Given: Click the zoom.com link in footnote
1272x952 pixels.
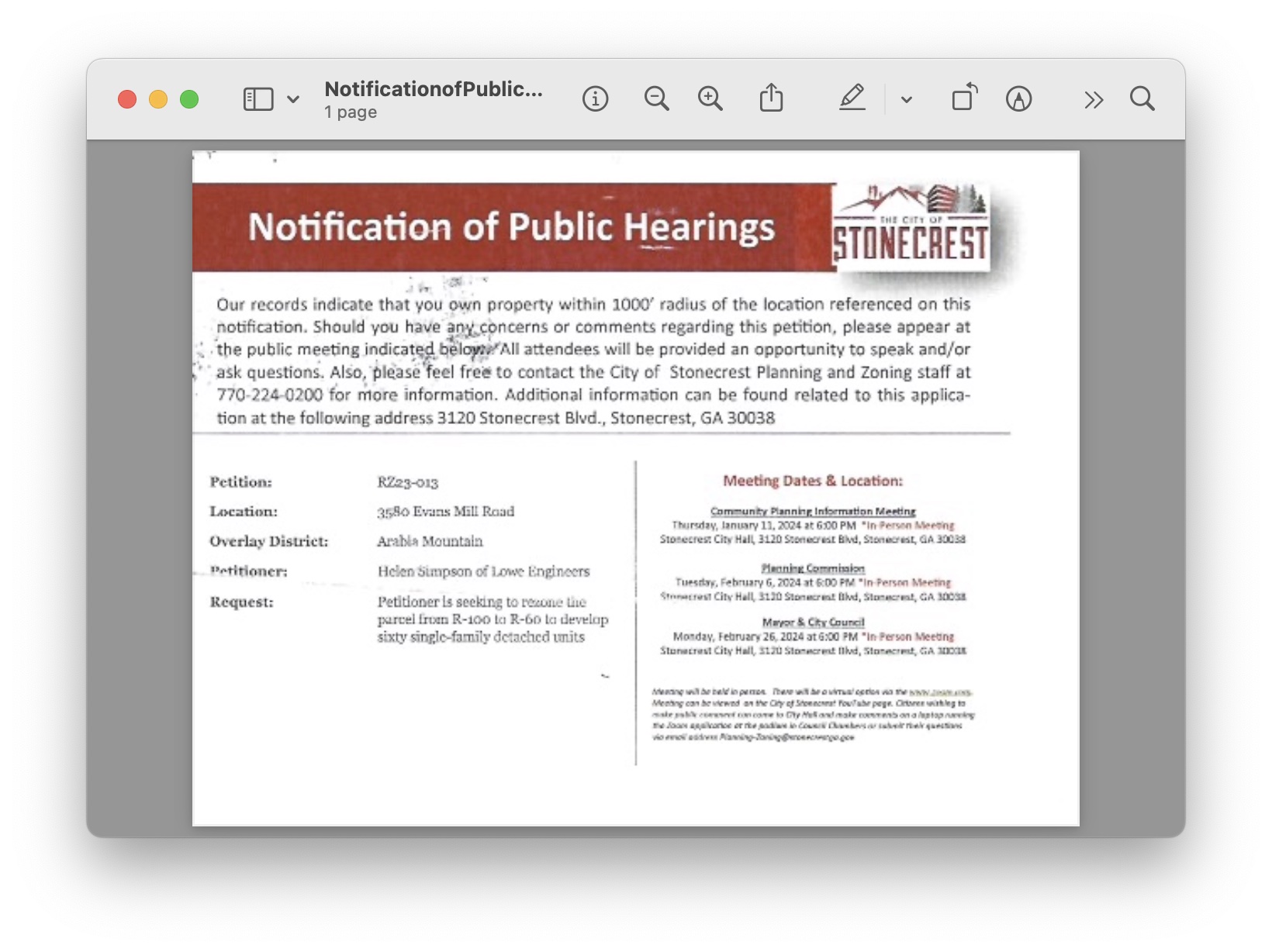Looking at the screenshot, I should pyautogui.click(x=939, y=692).
